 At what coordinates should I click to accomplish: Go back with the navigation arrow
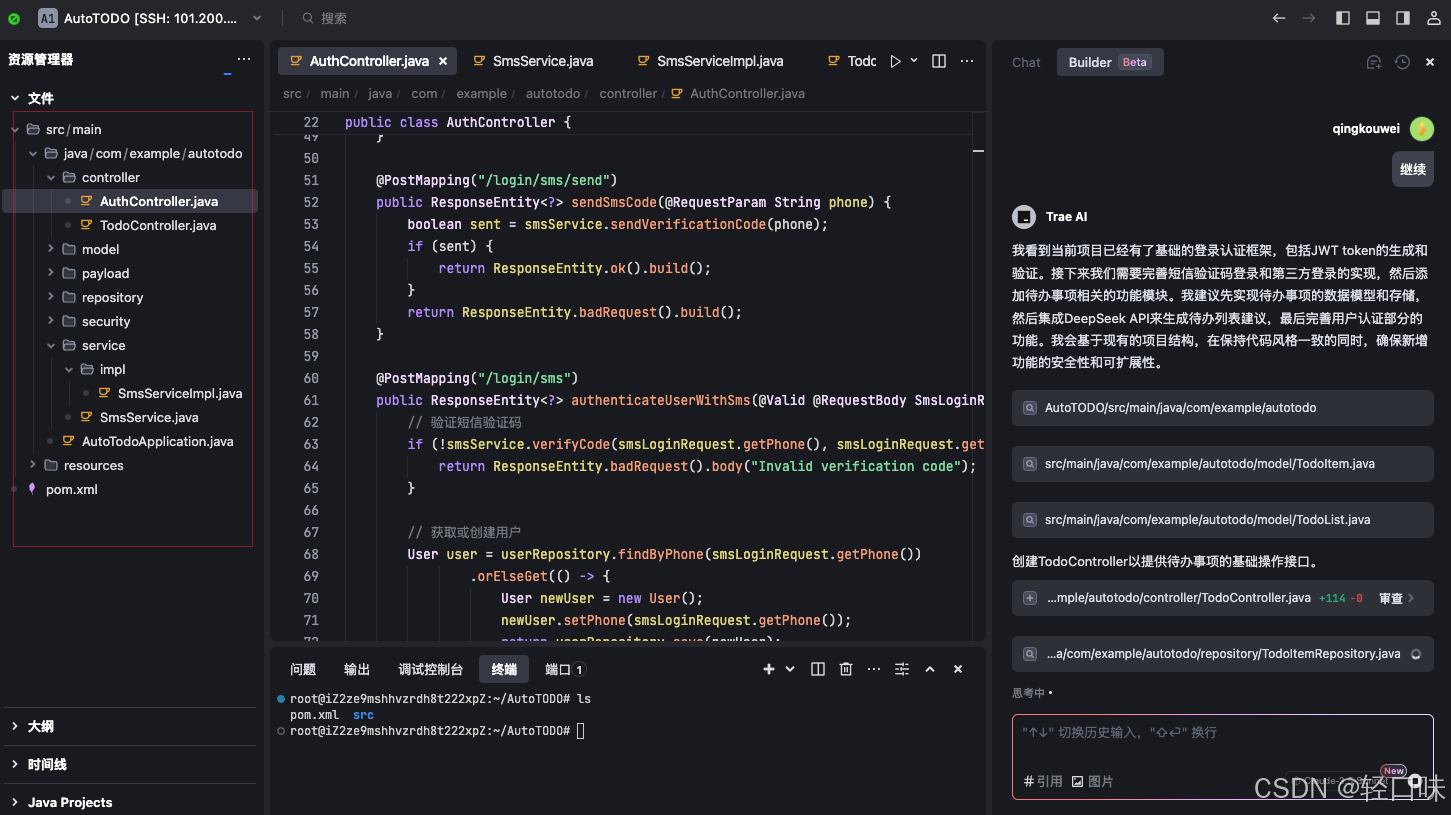pyautogui.click(x=1278, y=18)
